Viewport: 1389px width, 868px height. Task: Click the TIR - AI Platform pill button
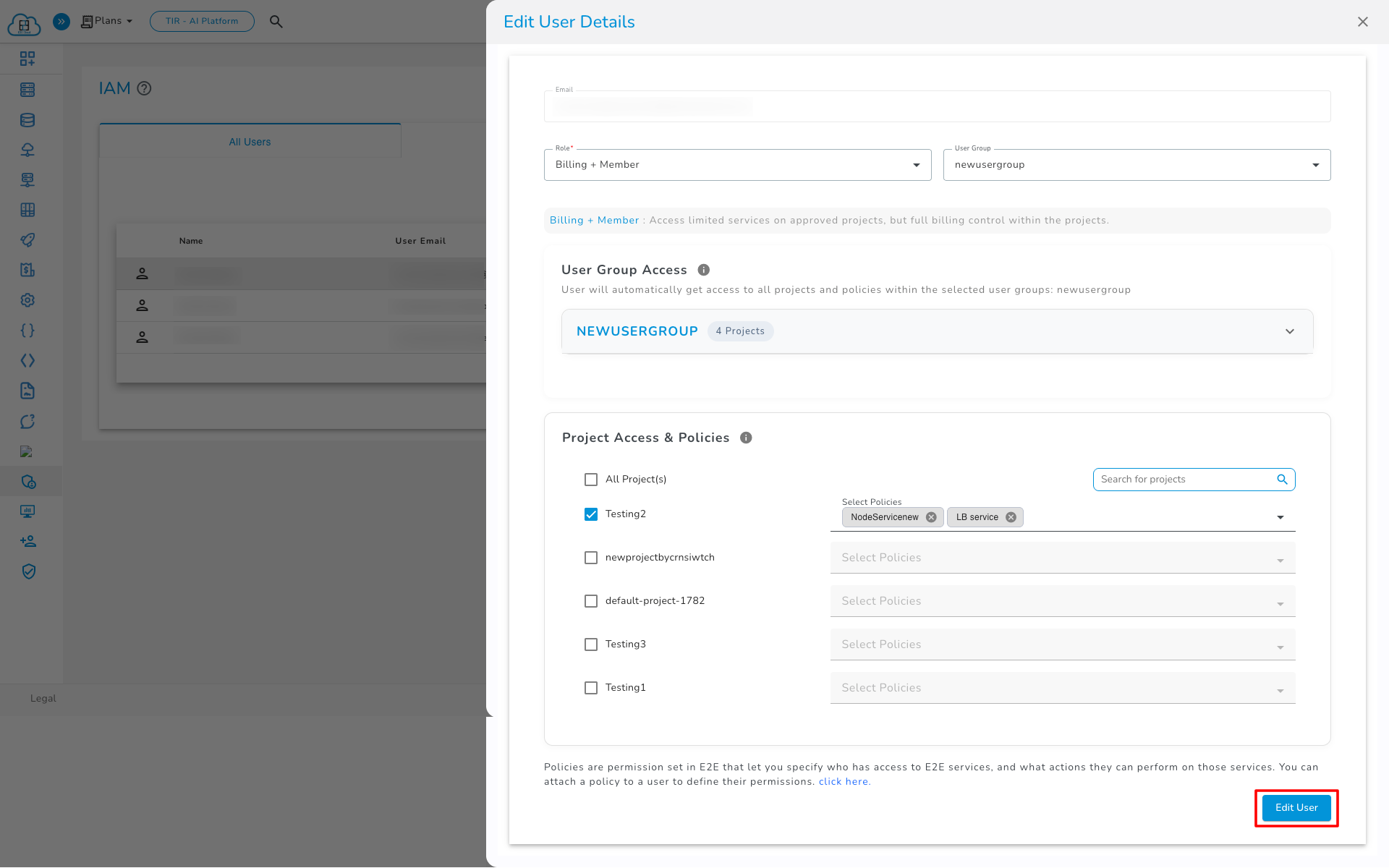pyautogui.click(x=202, y=21)
